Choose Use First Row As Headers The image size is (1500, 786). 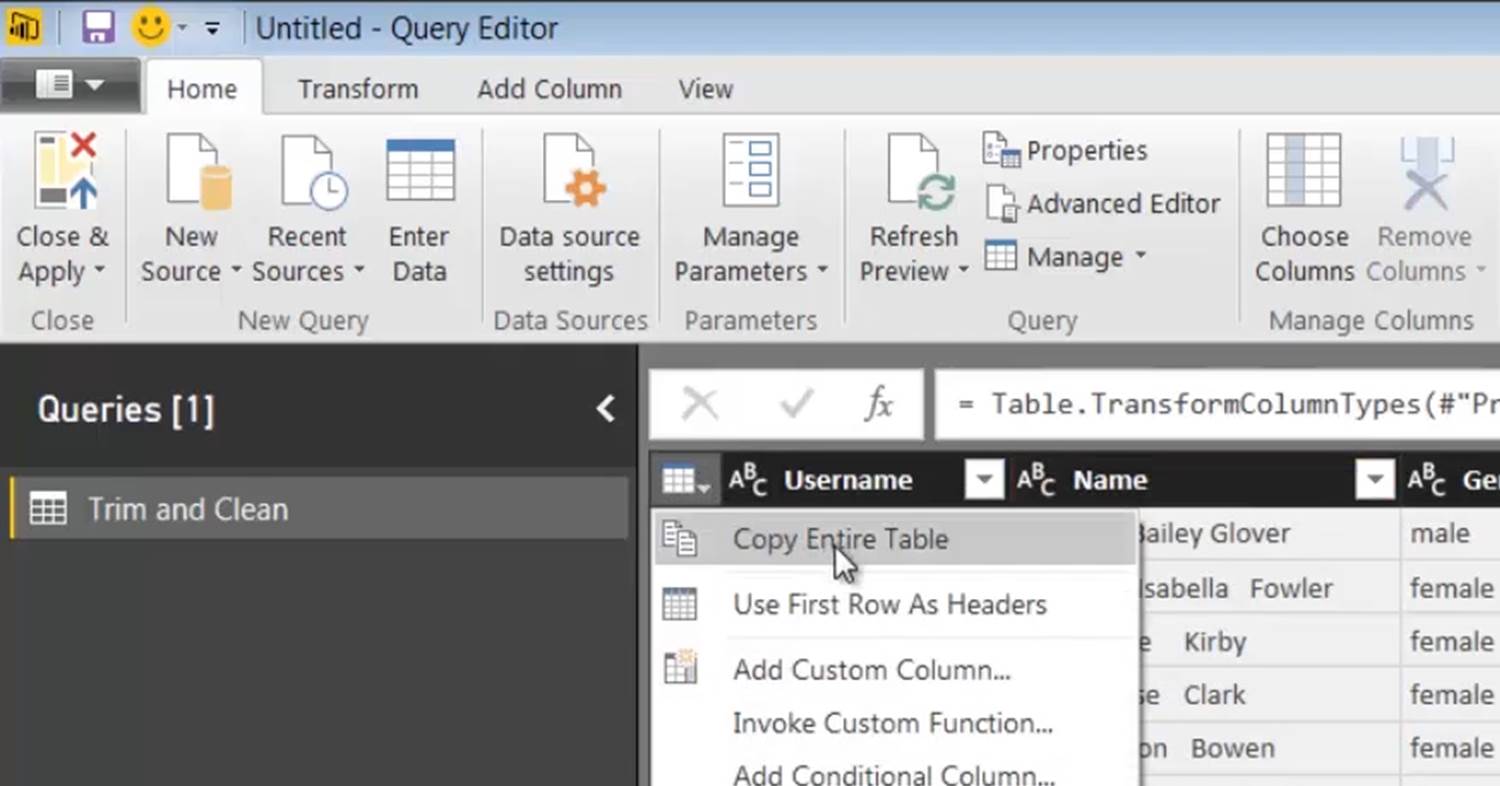tap(889, 605)
